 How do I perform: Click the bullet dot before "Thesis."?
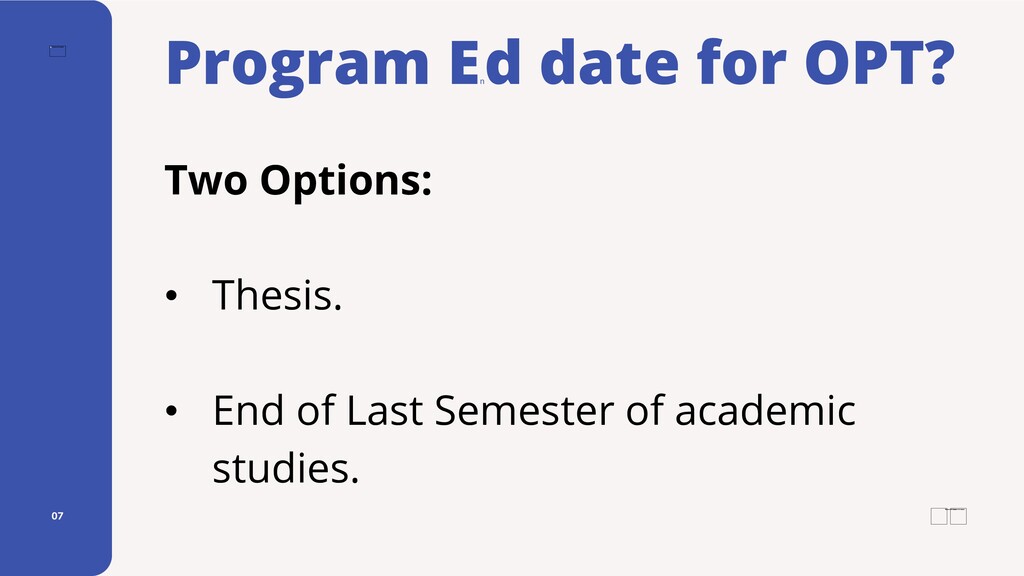coord(171,297)
